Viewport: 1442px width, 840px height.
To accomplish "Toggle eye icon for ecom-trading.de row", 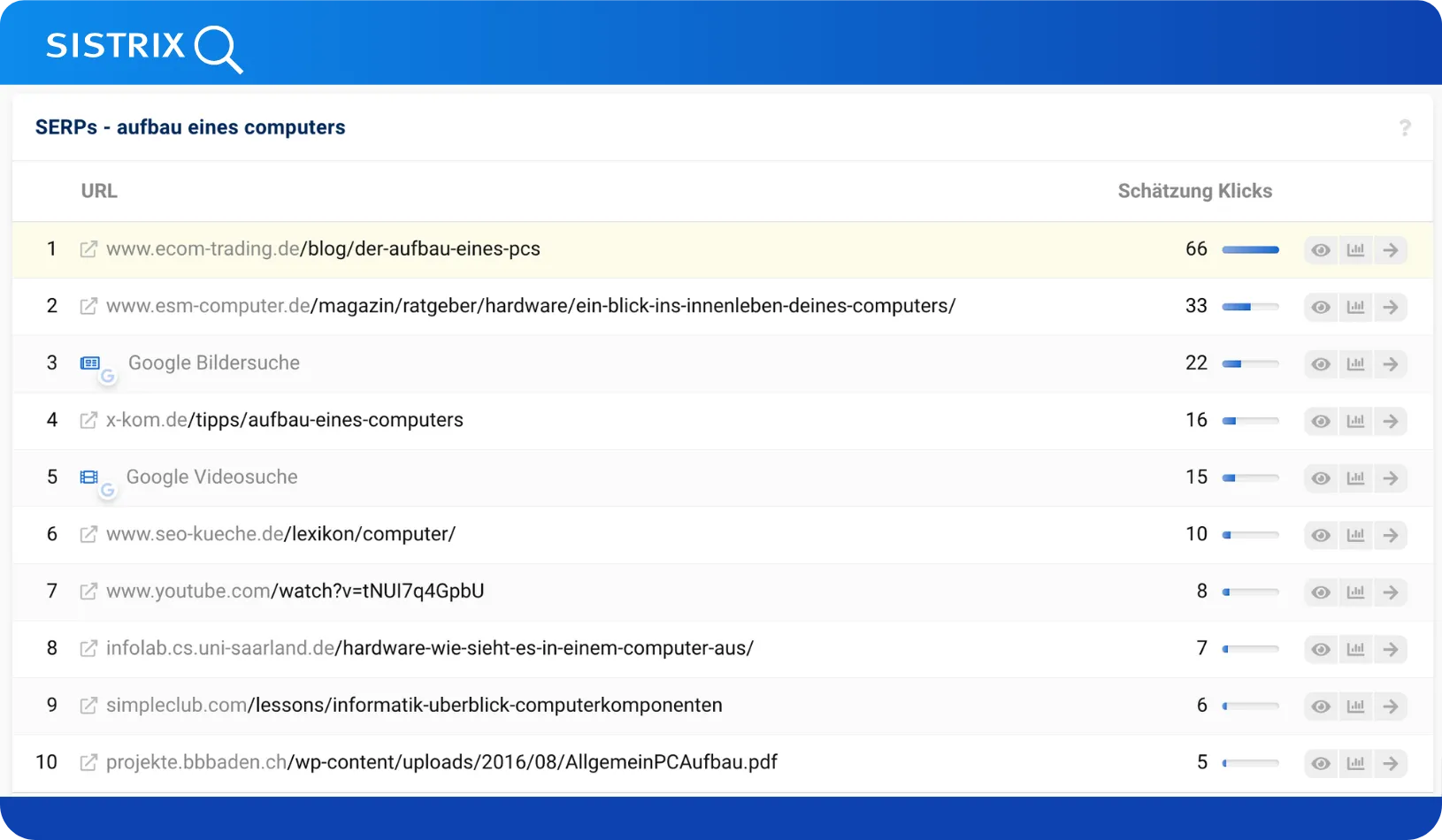I will (x=1321, y=250).
